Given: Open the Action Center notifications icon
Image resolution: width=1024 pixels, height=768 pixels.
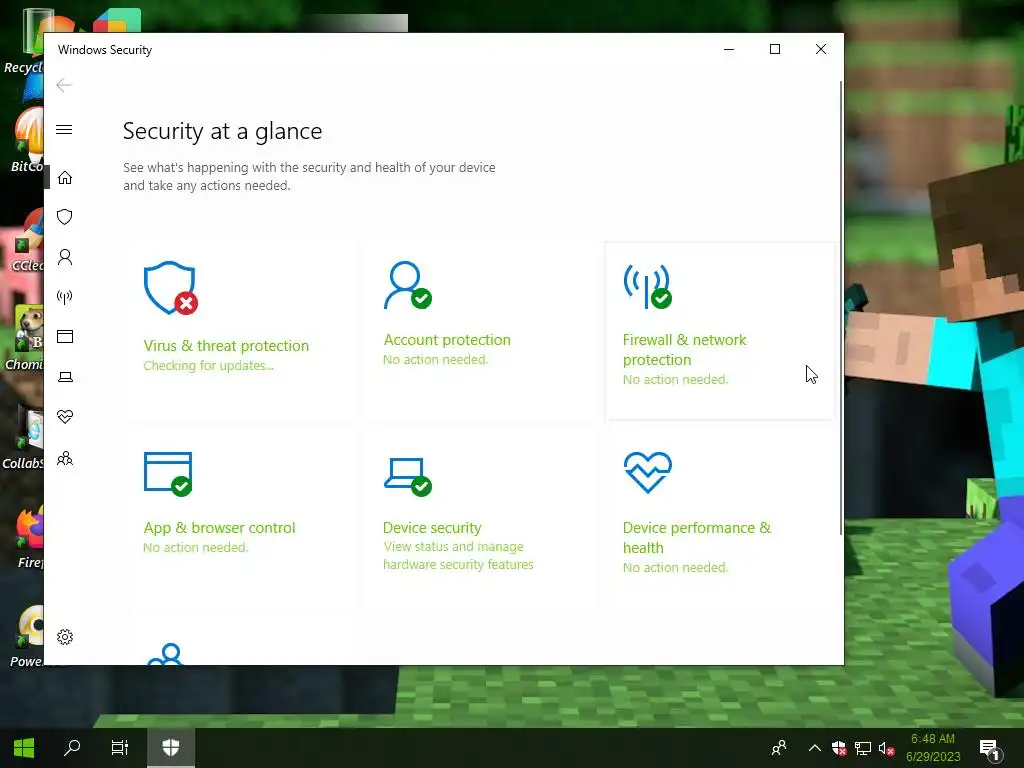Looking at the screenshot, I should [989, 749].
